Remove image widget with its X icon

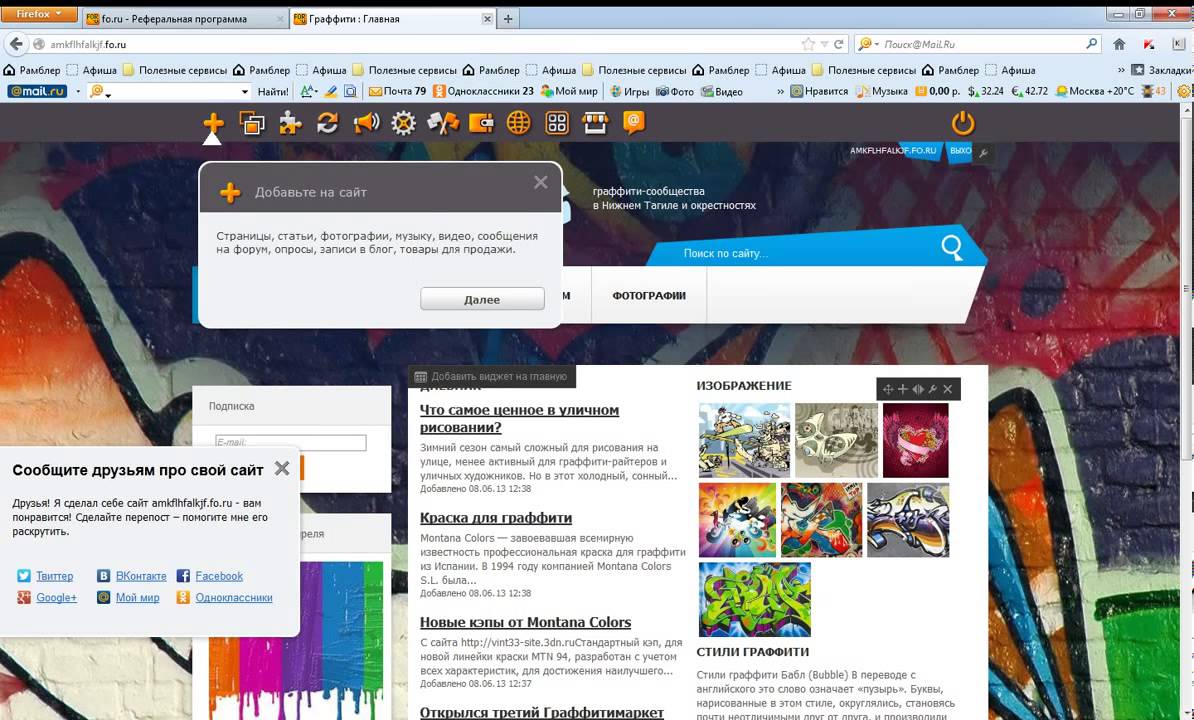tap(947, 389)
